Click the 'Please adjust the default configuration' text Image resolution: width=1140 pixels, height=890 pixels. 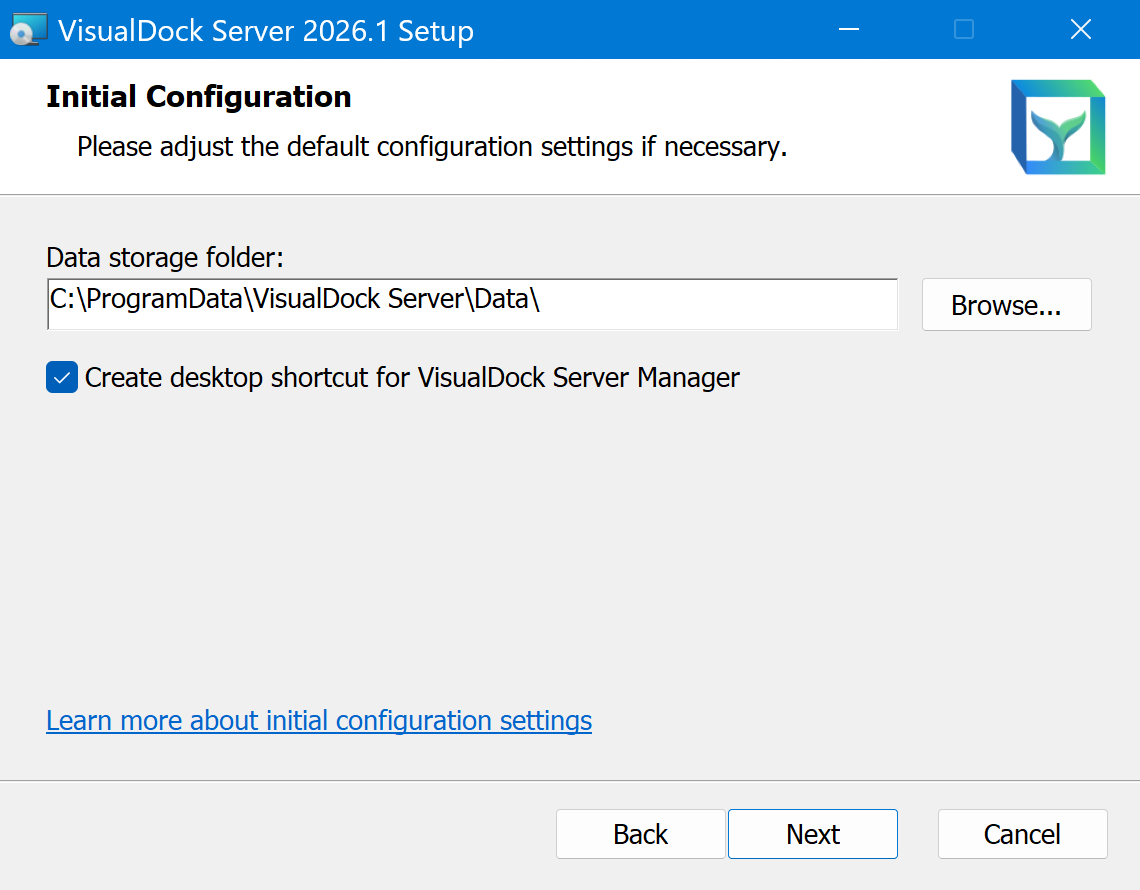[x=432, y=147]
